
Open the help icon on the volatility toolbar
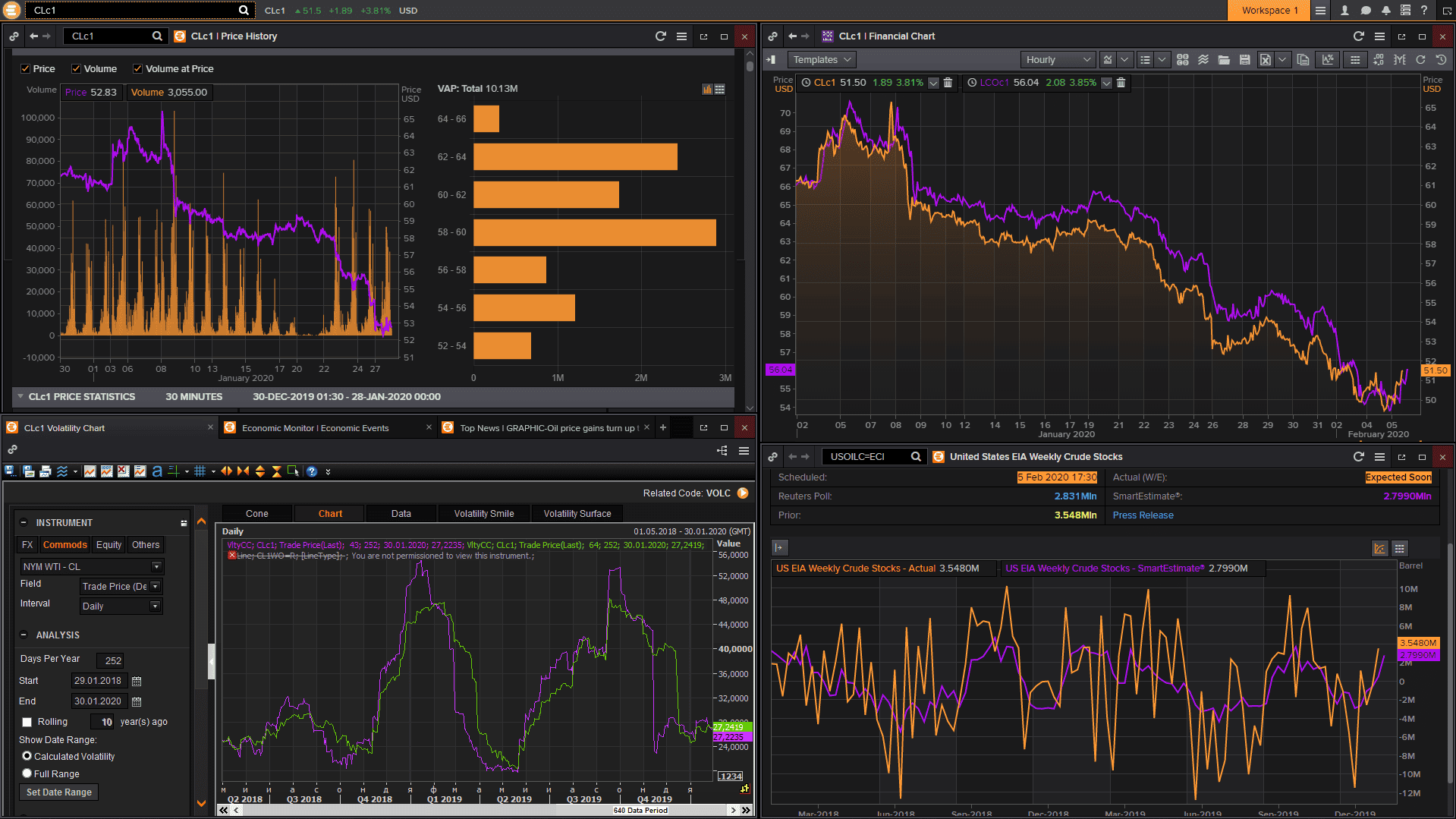tap(311, 471)
